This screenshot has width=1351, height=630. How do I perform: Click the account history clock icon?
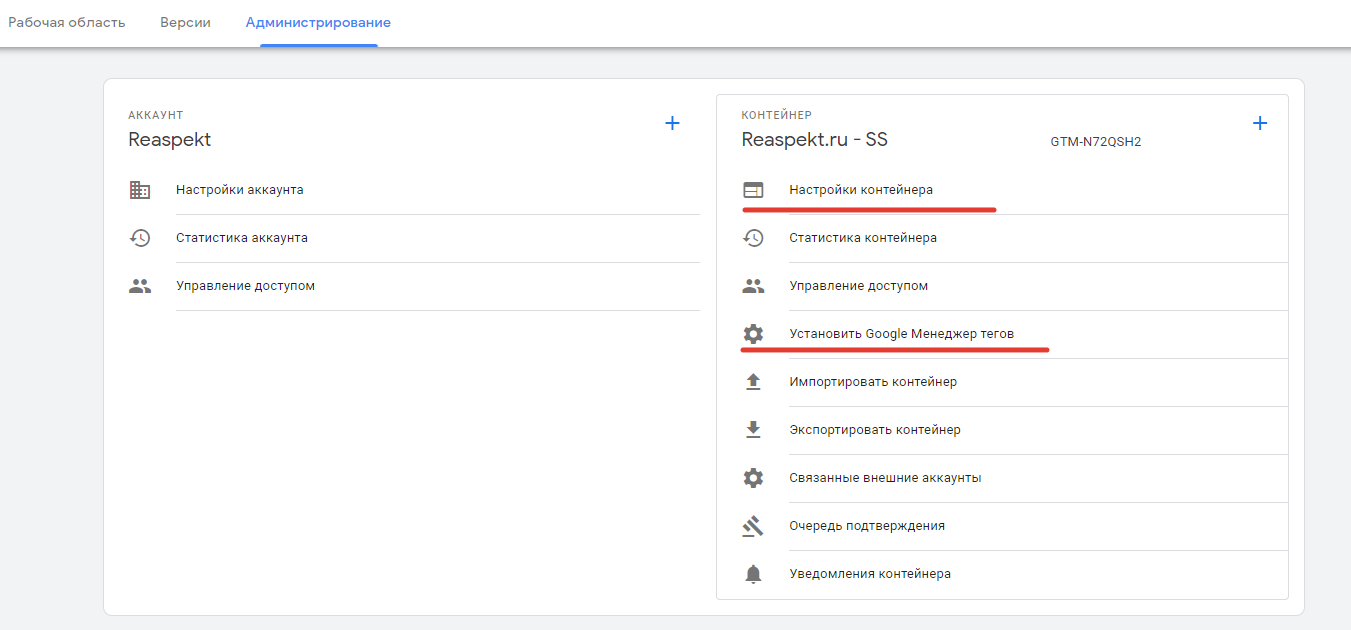(x=140, y=238)
